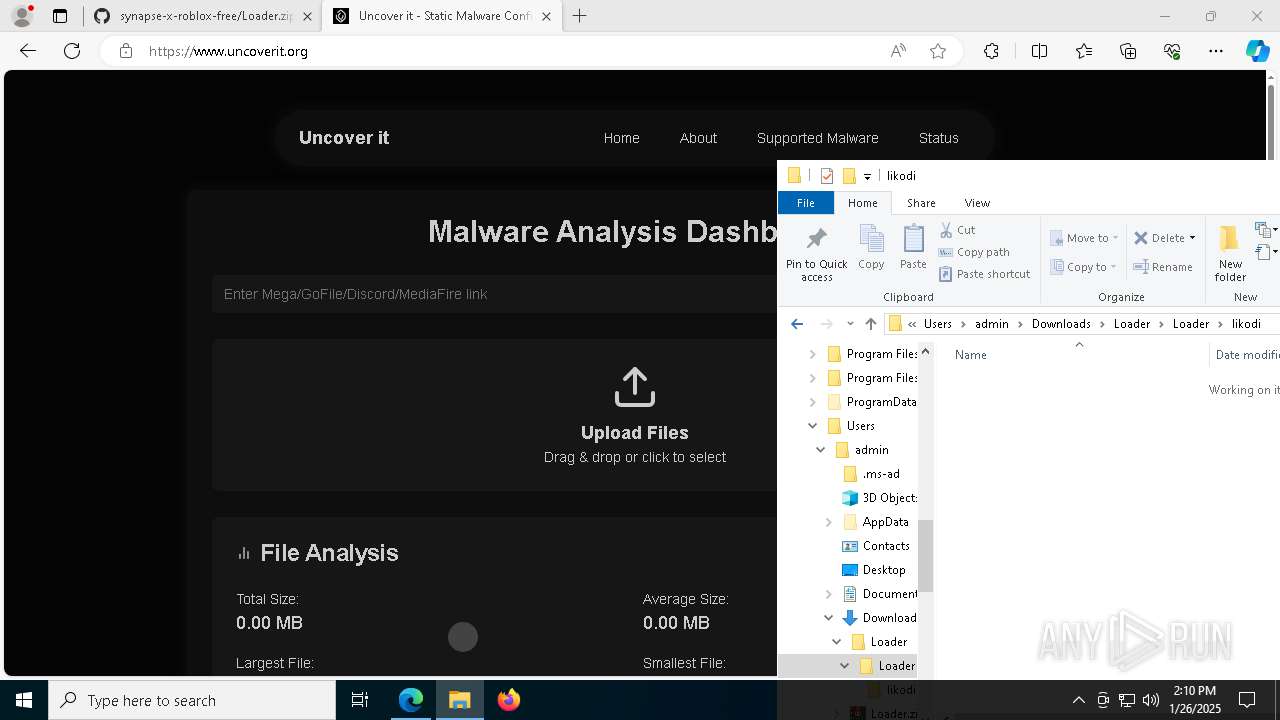Refresh the Uncover it page
Screen dimensions: 1280x720
(x=72, y=51)
